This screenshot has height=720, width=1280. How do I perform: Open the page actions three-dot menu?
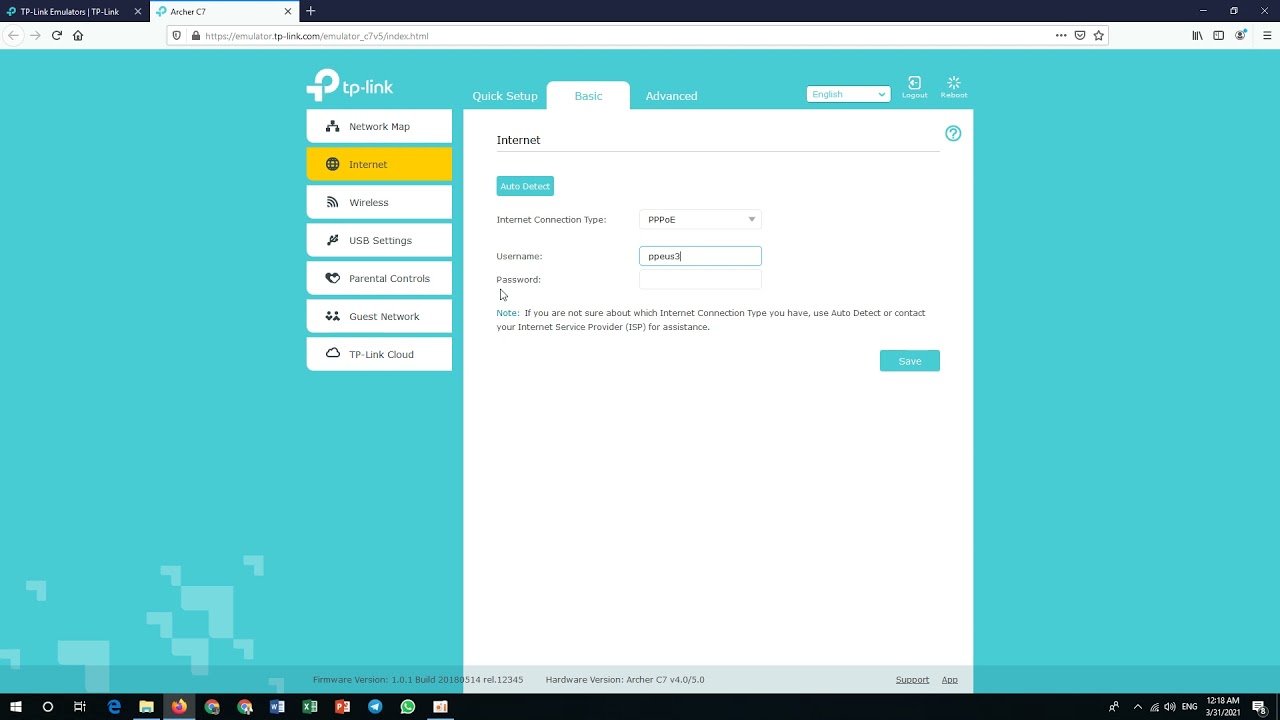1061,35
